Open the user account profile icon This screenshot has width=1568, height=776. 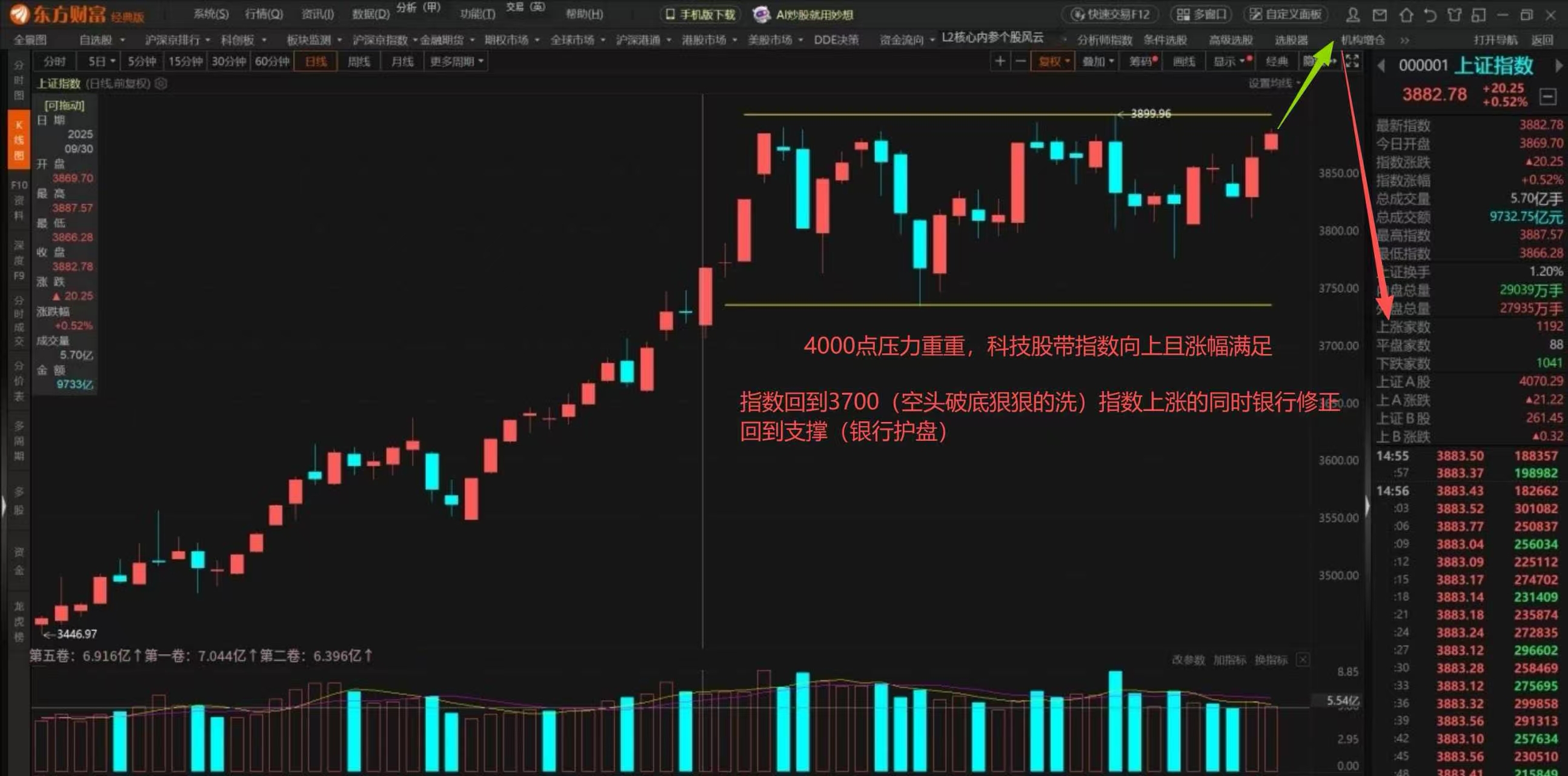coord(1352,15)
